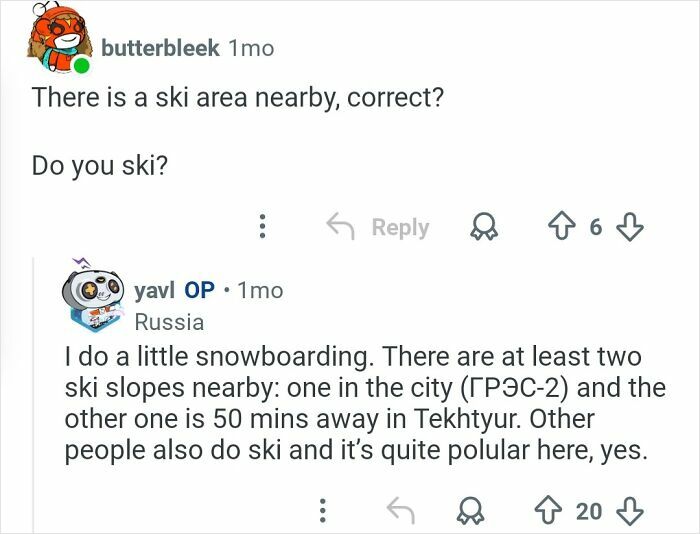Click the 1mo timestamp on yavl's reply
Image resolution: width=700 pixels, height=534 pixels.
(260, 290)
